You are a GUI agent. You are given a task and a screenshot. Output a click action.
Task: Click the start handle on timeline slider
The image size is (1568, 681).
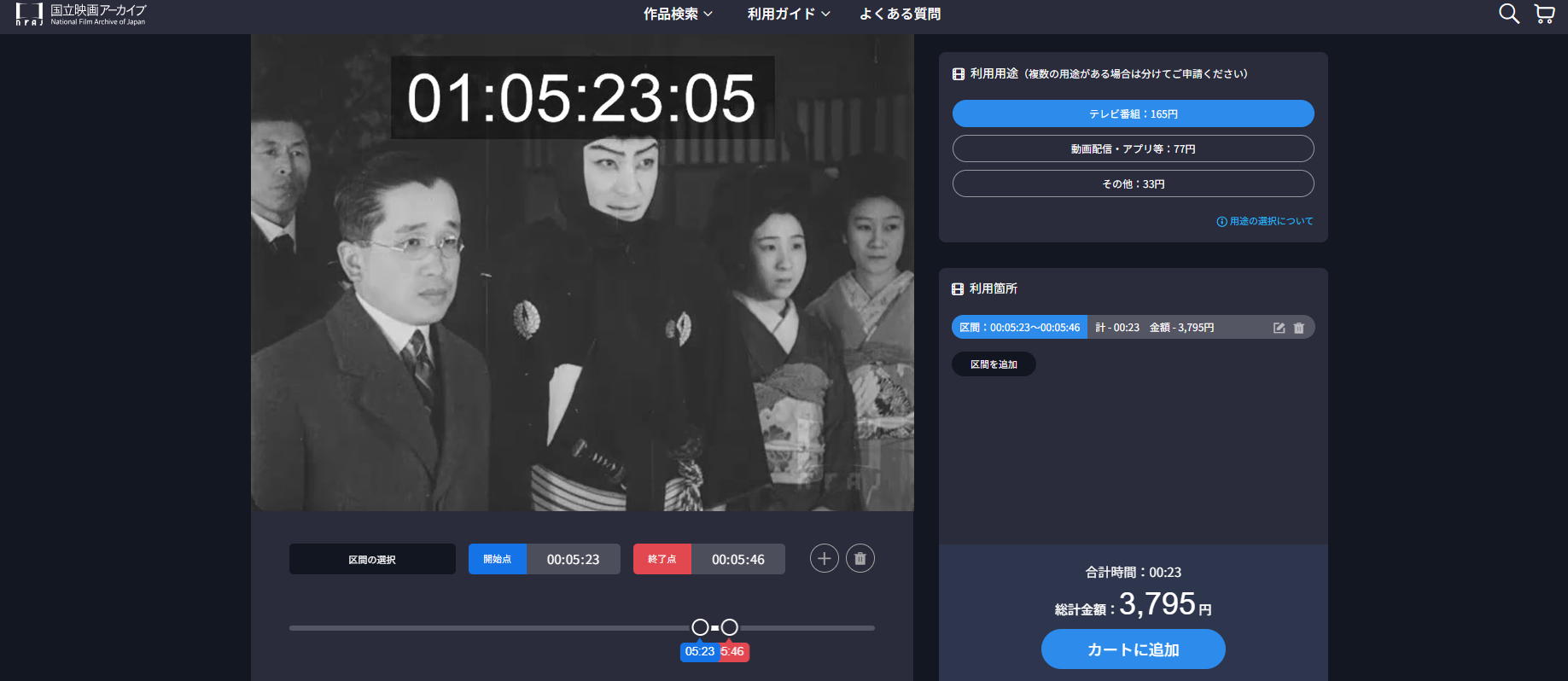[x=700, y=627]
